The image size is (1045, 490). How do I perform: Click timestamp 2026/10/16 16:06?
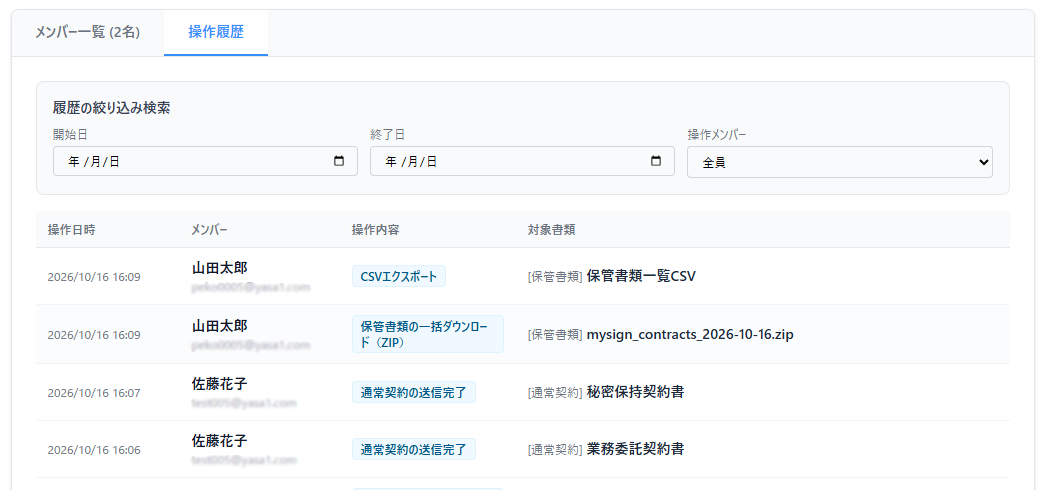pyautogui.click(x=94, y=450)
